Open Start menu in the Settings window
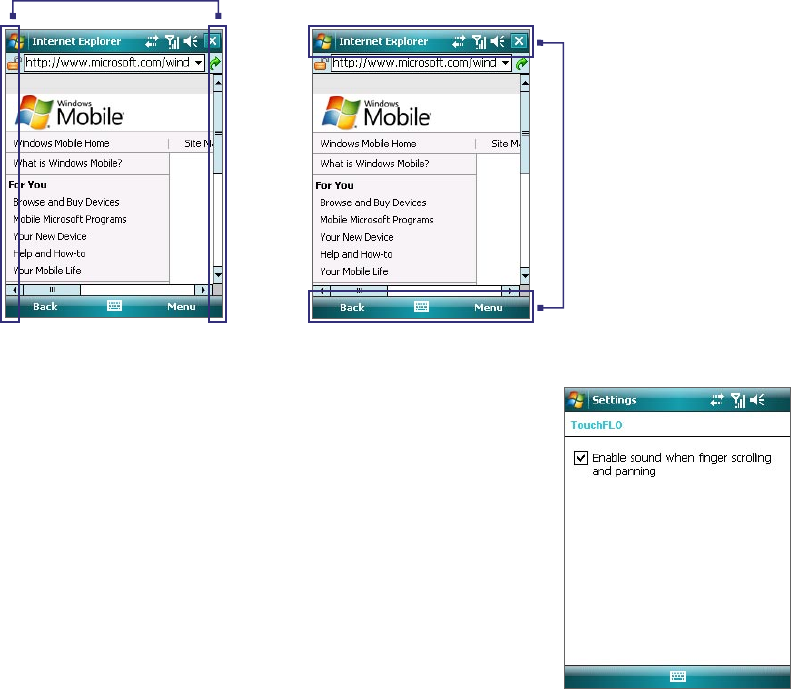Image resolution: width=791 pixels, height=689 pixels. (x=576, y=400)
